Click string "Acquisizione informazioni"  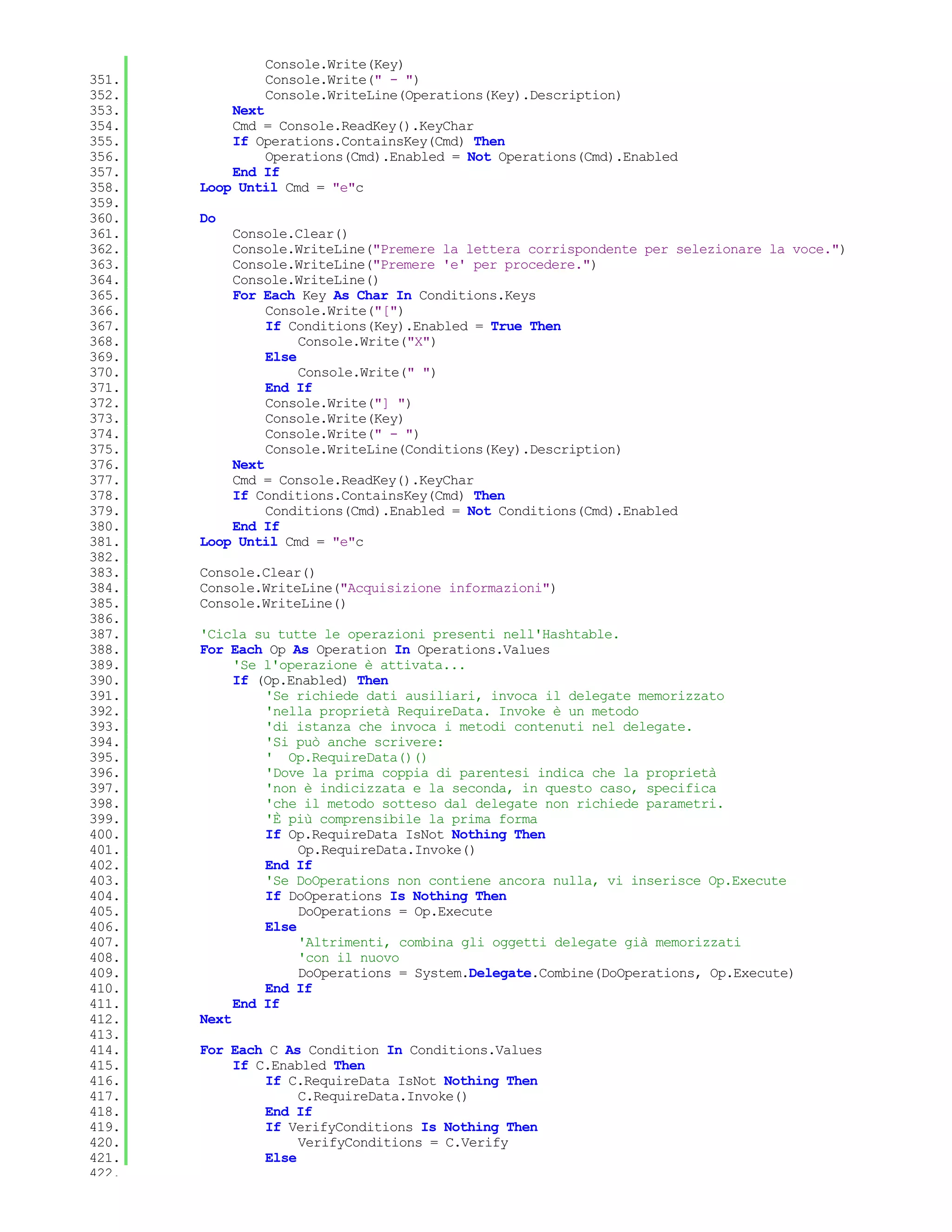point(445,588)
